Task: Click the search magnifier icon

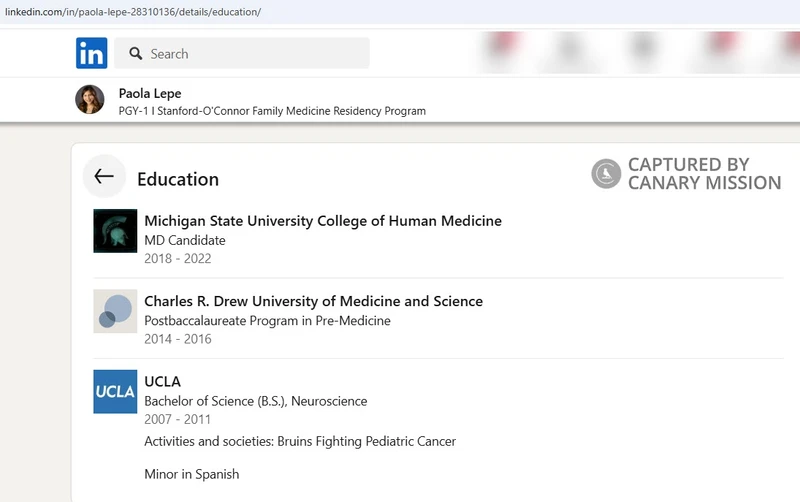Action: coord(135,54)
